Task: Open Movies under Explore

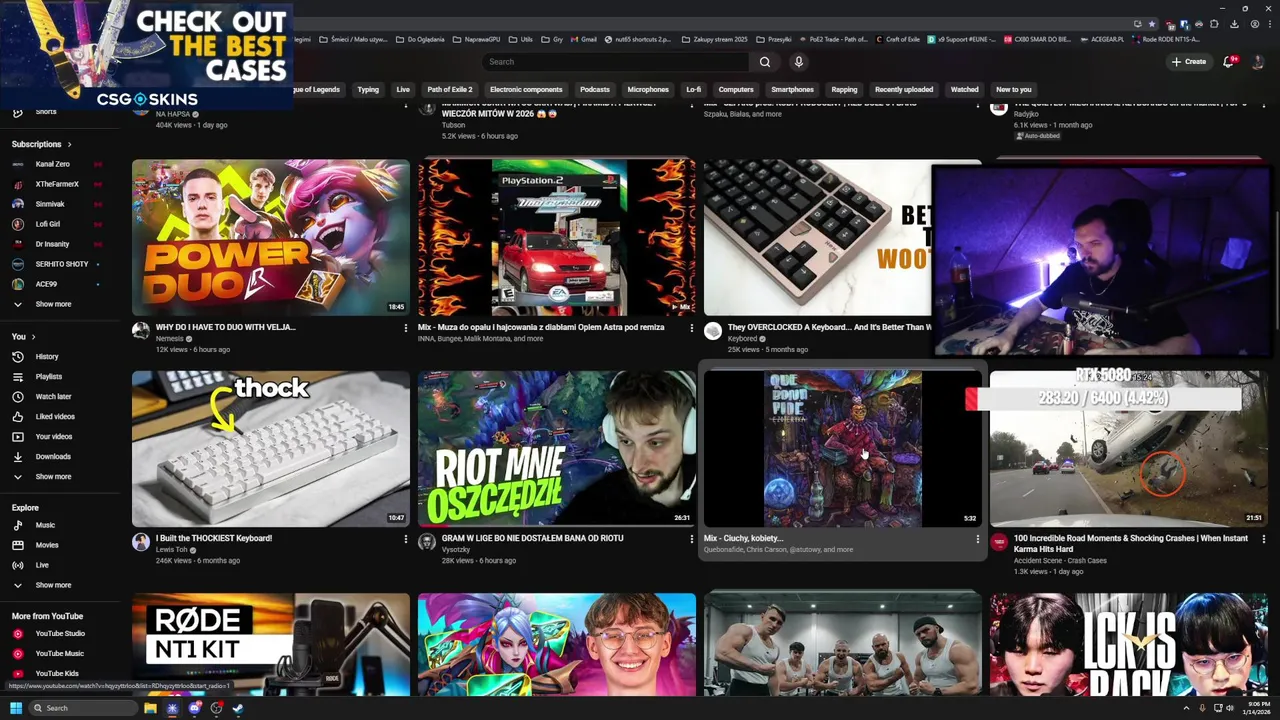Action: point(46,545)
